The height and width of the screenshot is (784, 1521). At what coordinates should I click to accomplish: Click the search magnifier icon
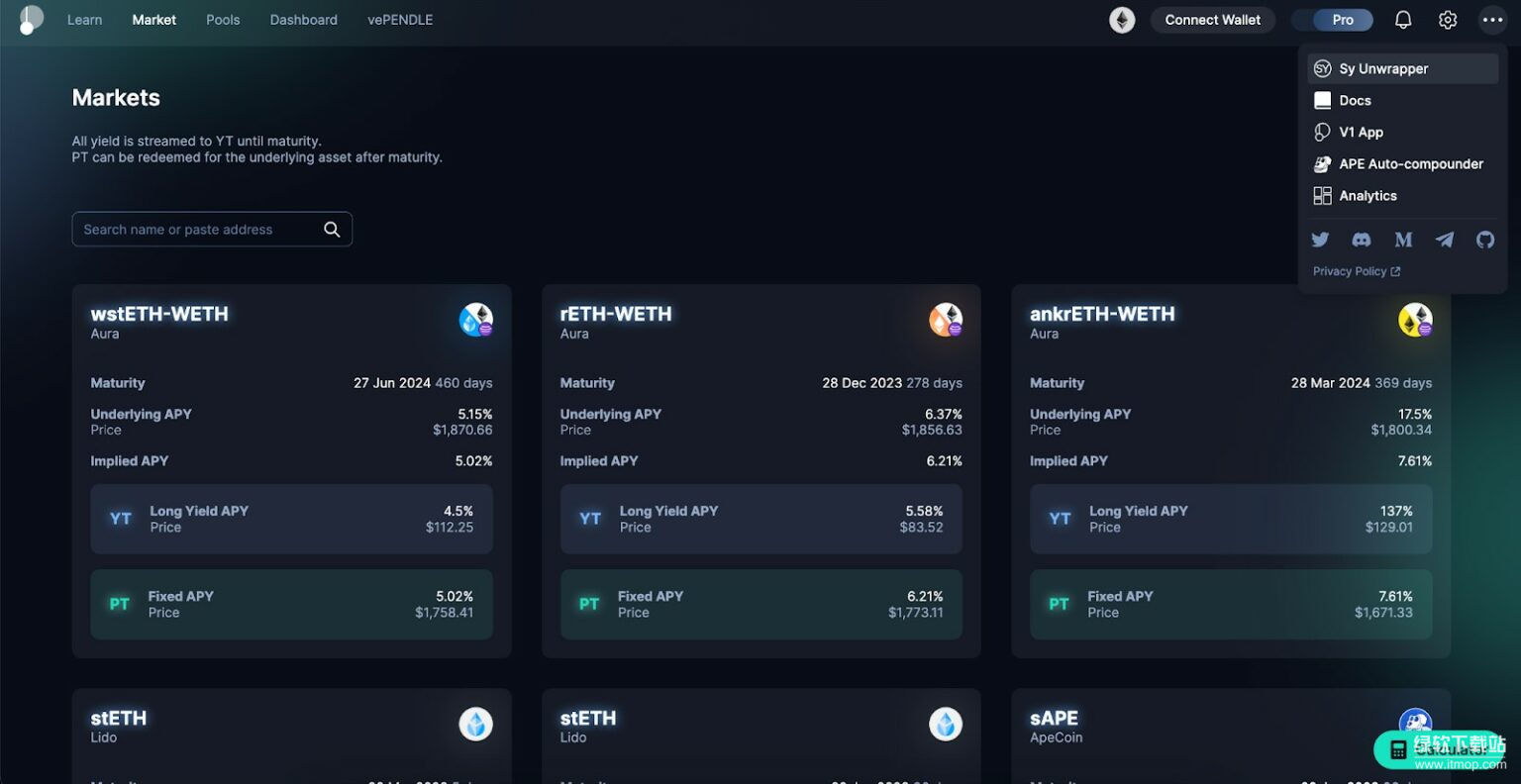[332, 230]
